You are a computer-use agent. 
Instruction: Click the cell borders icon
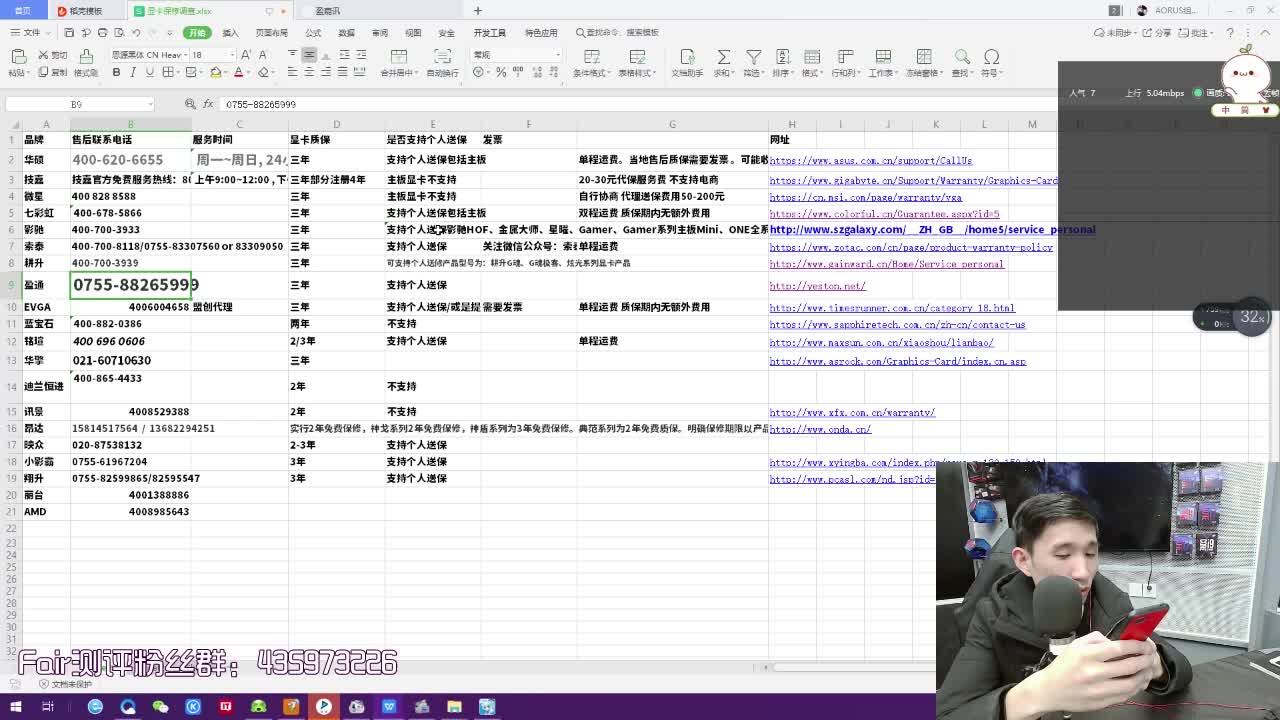167,72
